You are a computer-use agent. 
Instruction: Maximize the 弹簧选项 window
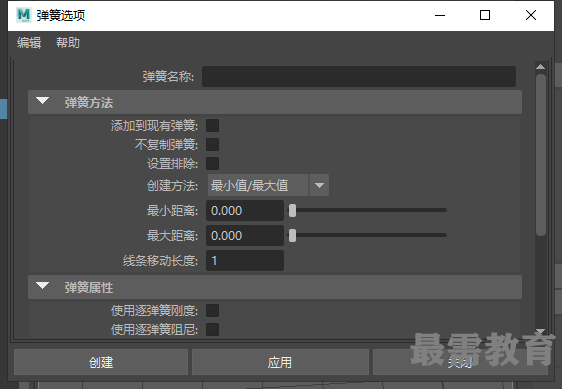[485, 15]
